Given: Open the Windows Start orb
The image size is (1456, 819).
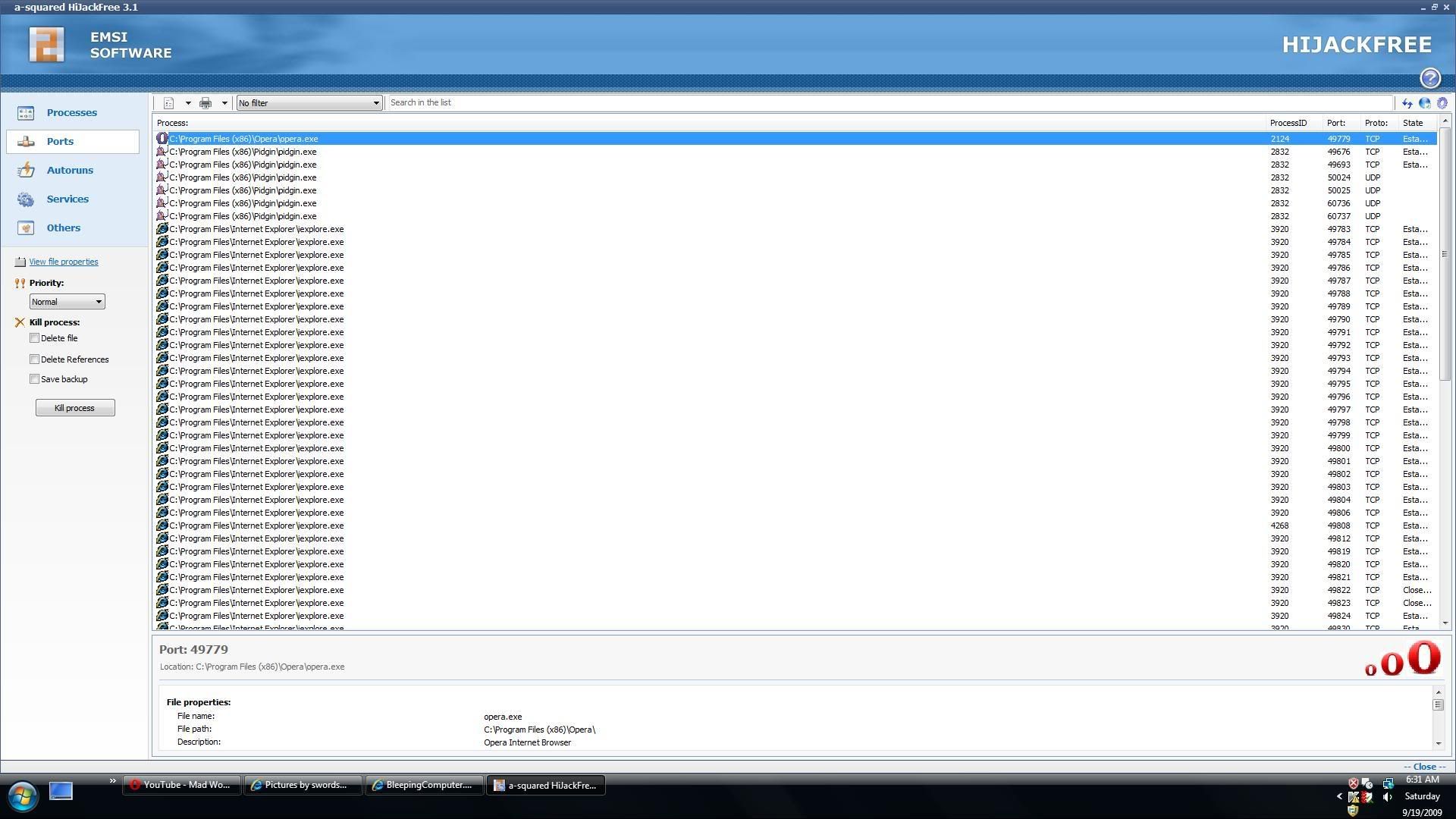Looking at the screenshot, I should point(23,797).
